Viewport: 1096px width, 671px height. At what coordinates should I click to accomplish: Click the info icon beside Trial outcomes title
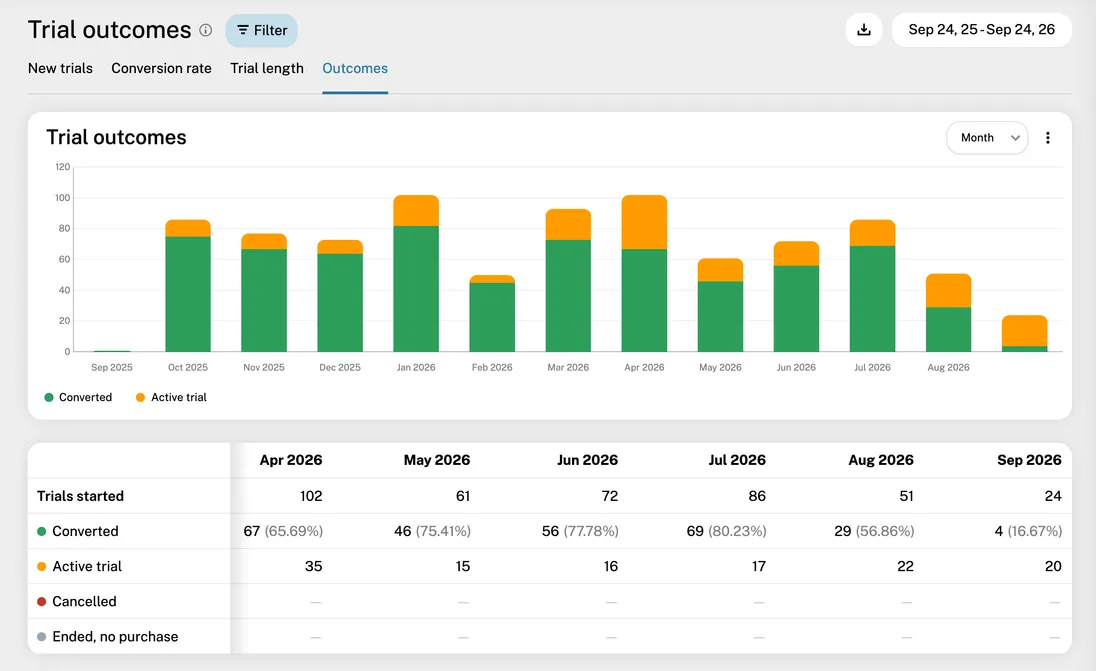coord(206,30)
